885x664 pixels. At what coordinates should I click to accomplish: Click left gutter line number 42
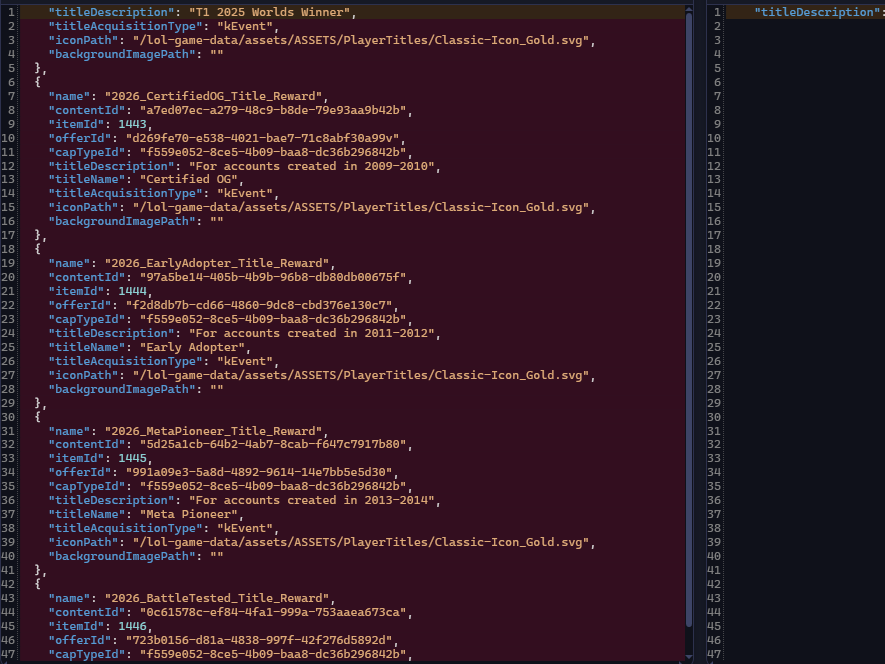(8, 584)
